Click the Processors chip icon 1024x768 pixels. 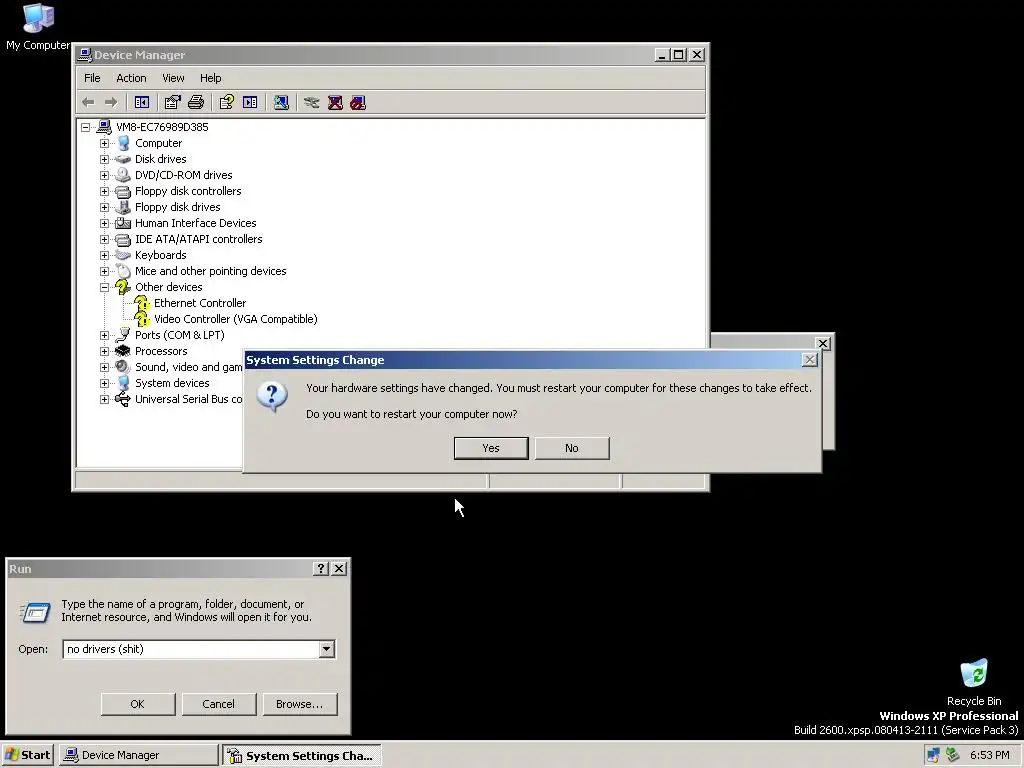[123, 351]
